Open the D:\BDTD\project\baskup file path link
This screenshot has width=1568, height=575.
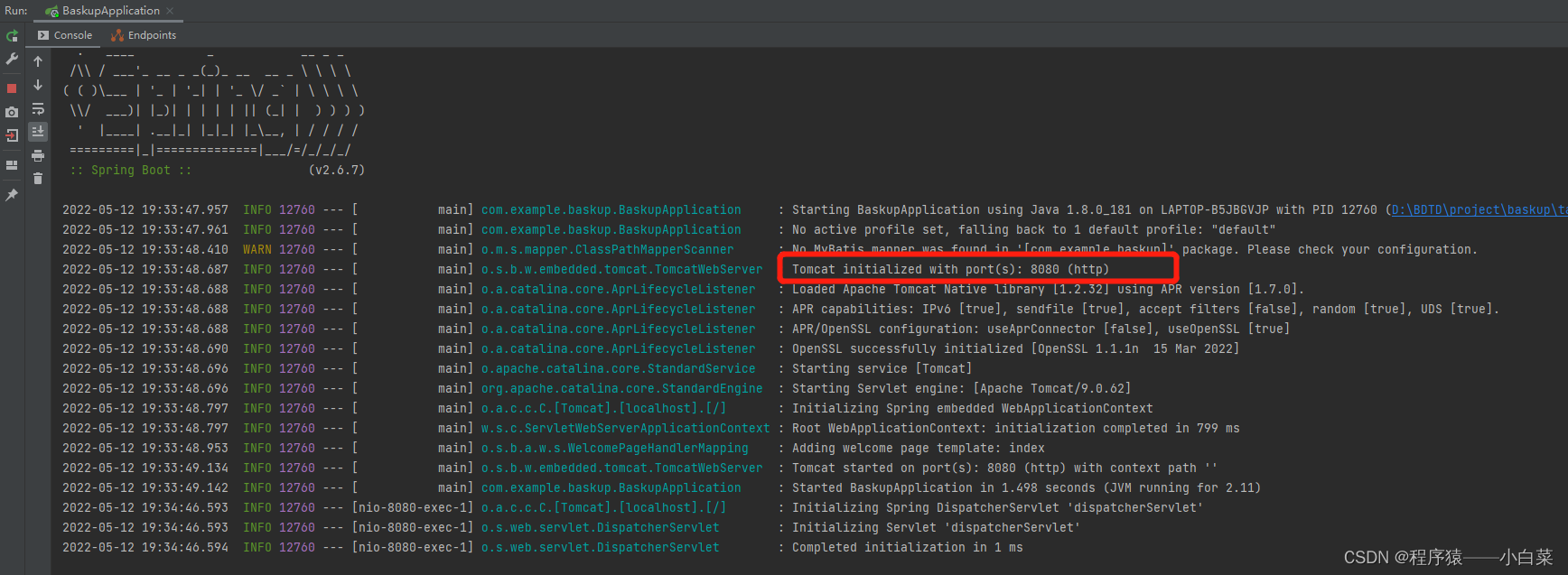coord(1479,209)
